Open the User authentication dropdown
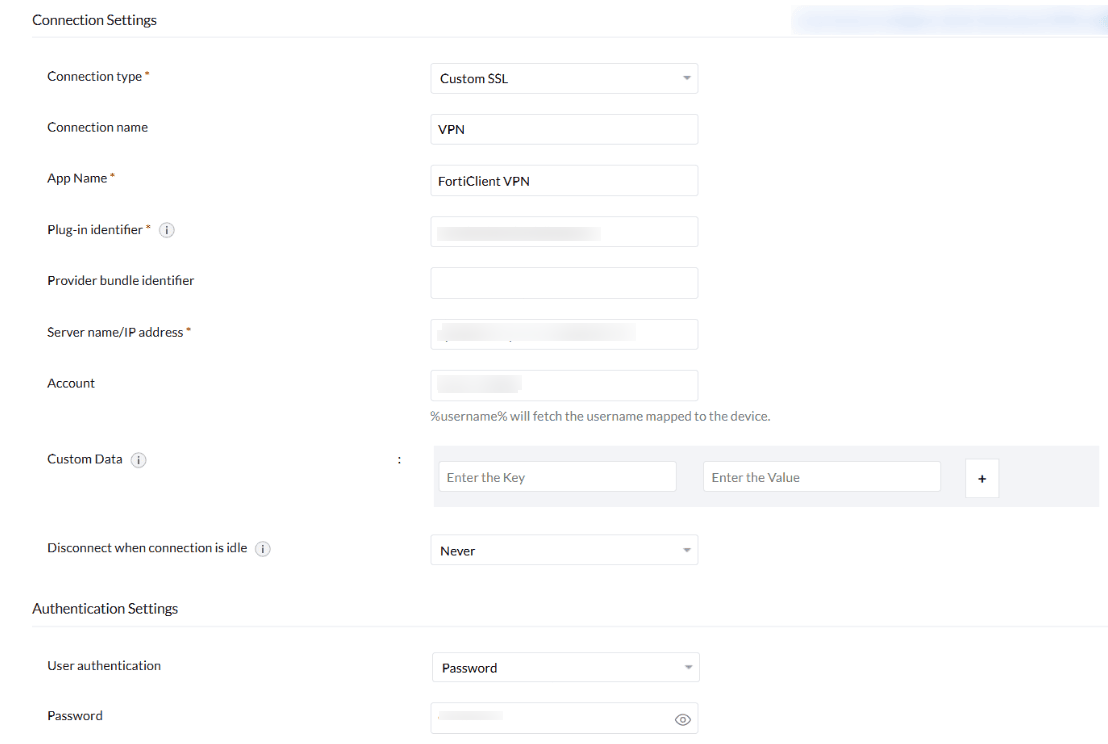The height and width of the screenshot is (744, 1108). (x=565, y=667)
